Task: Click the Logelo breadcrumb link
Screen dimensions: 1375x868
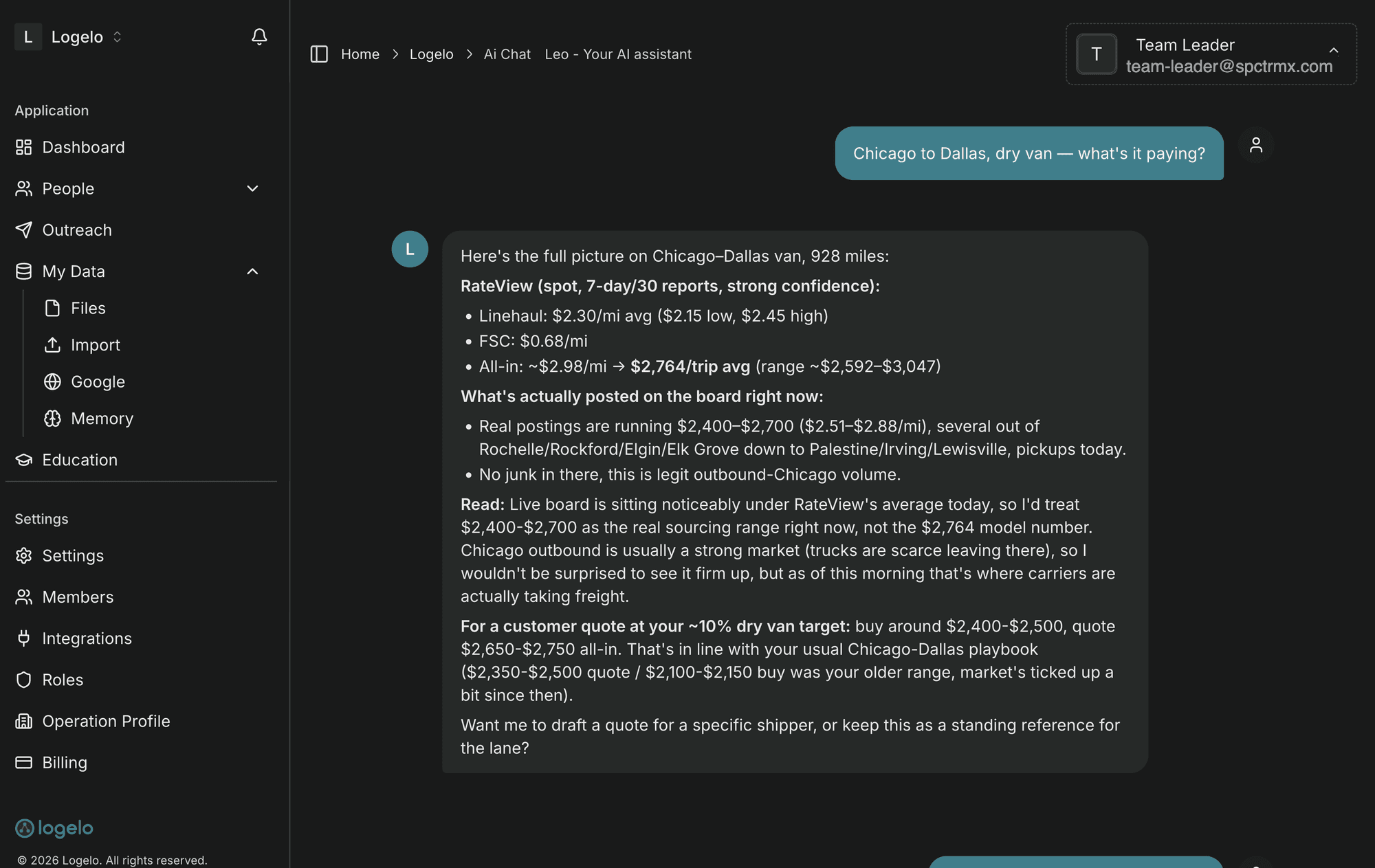Action: point(431,54)
